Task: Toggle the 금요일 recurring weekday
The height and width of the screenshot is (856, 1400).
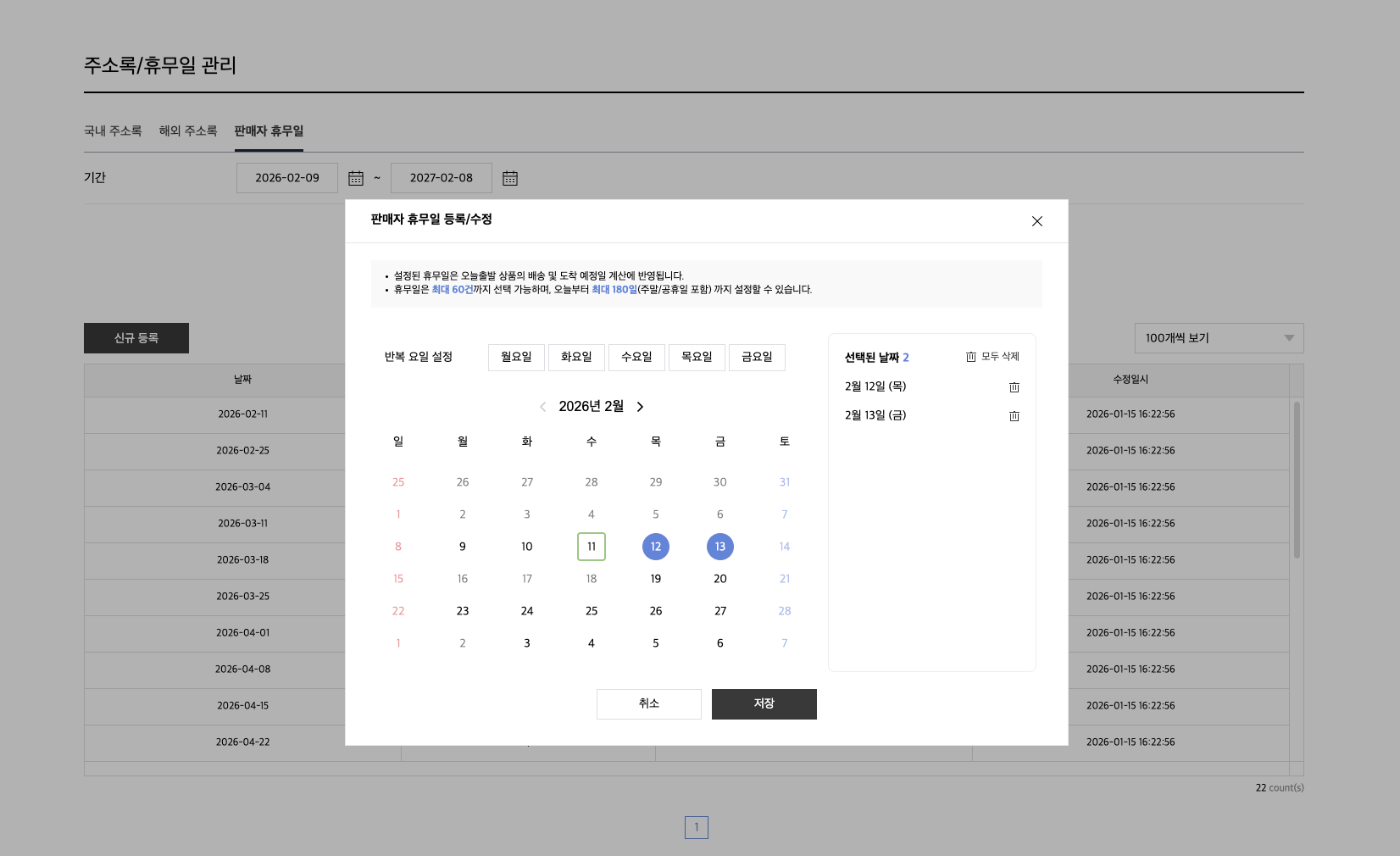Action: pyautogui.click(x=757, y=358)
